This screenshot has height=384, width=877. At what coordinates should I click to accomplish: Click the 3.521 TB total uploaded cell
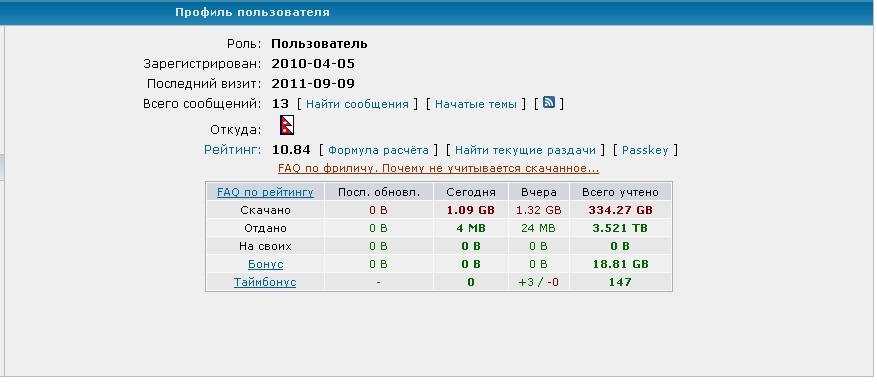point(620,228)
